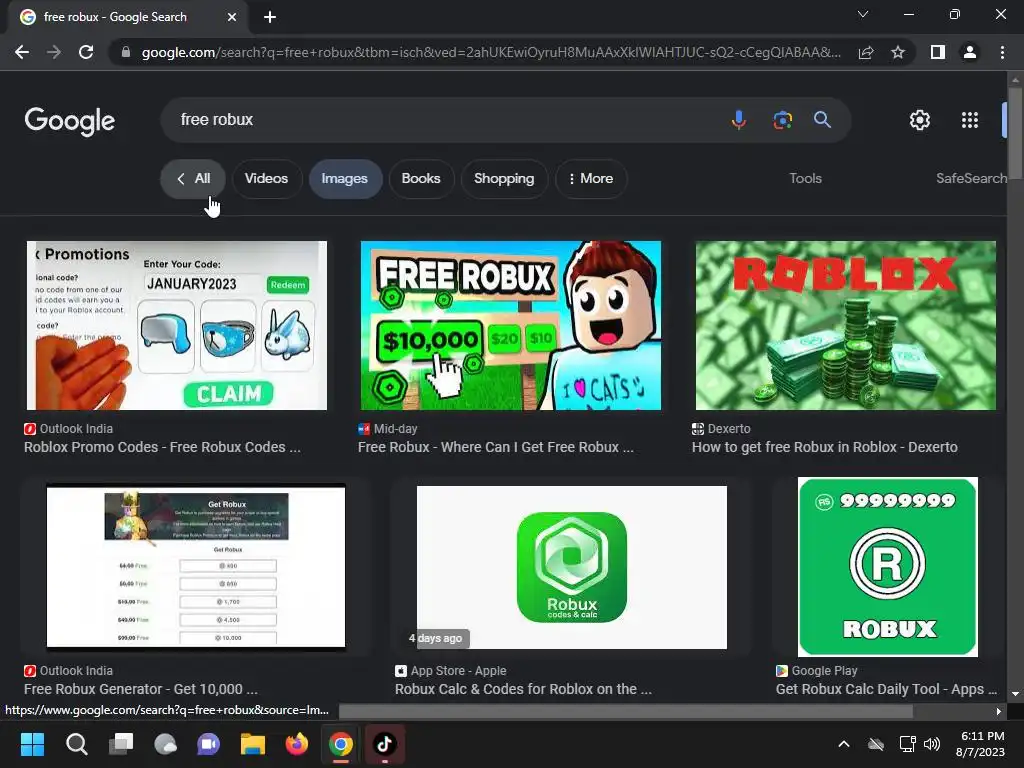Click the lock icon in address bar
Image resolution: width=1024 pixels, height=768 pixels.
pyautogui.click(x=126, y=52)
